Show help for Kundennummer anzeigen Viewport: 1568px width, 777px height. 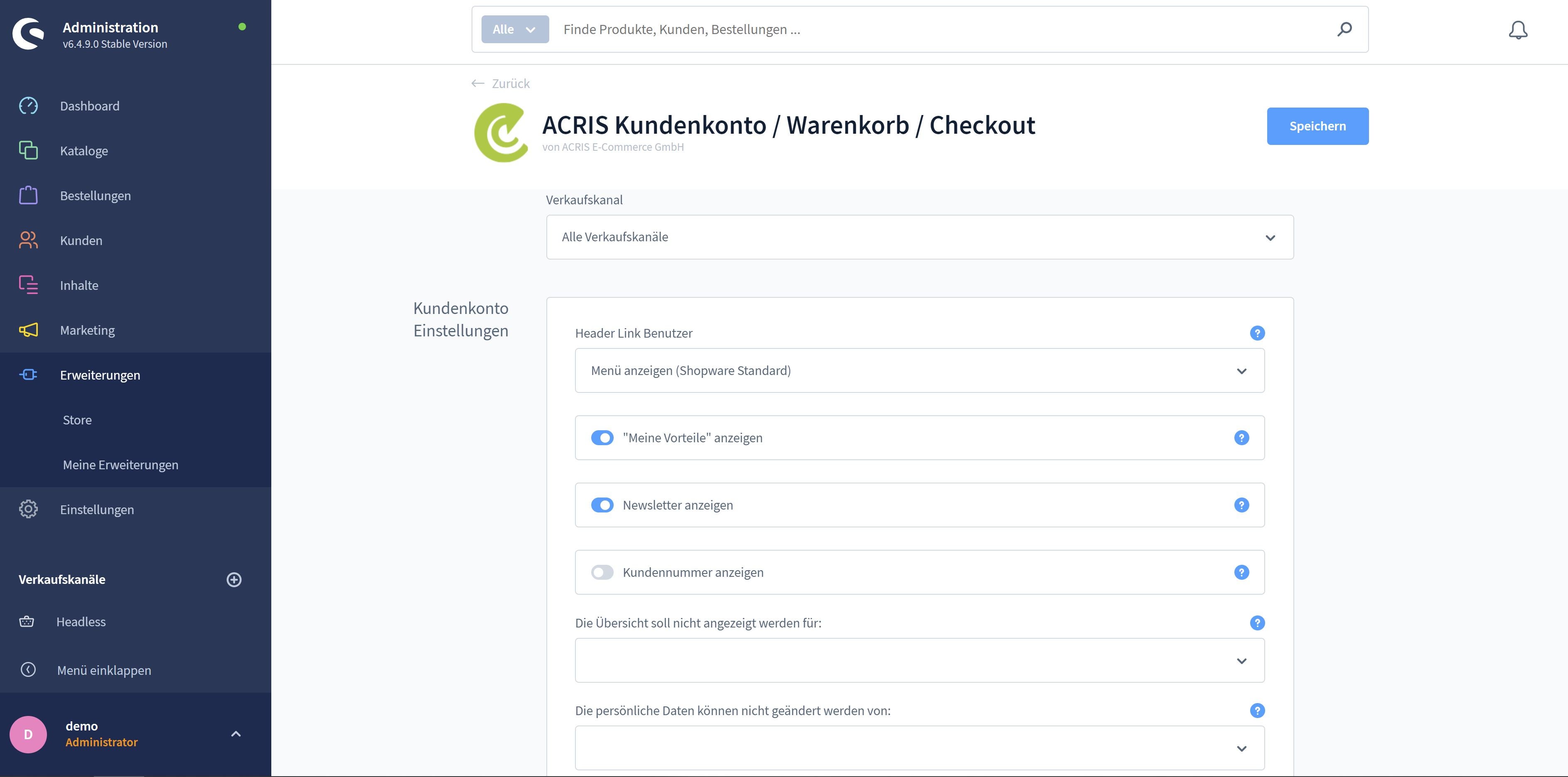coord(1242,572)
